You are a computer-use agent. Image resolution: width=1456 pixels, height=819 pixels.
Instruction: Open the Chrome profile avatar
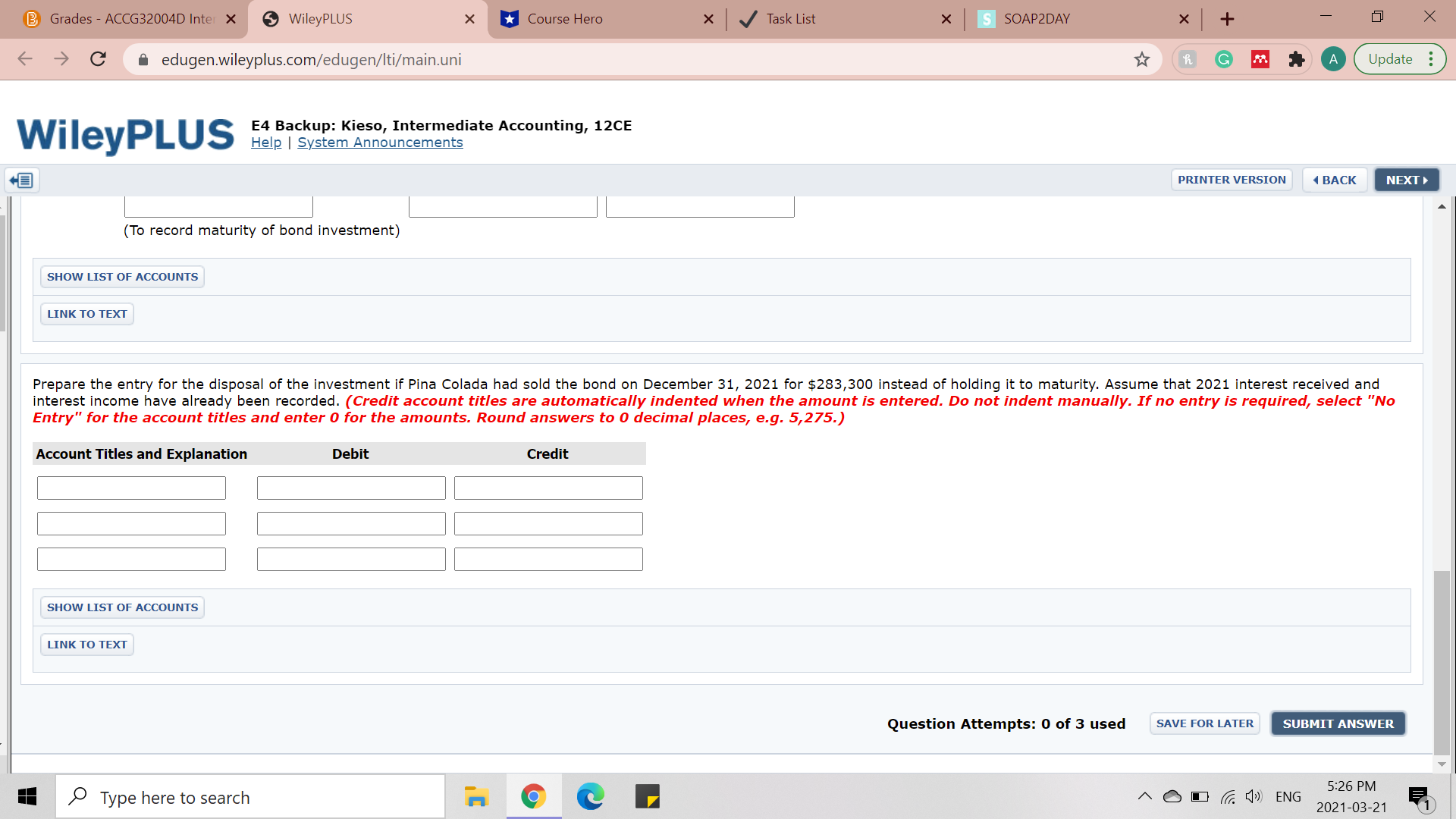tap(1333, 58)
